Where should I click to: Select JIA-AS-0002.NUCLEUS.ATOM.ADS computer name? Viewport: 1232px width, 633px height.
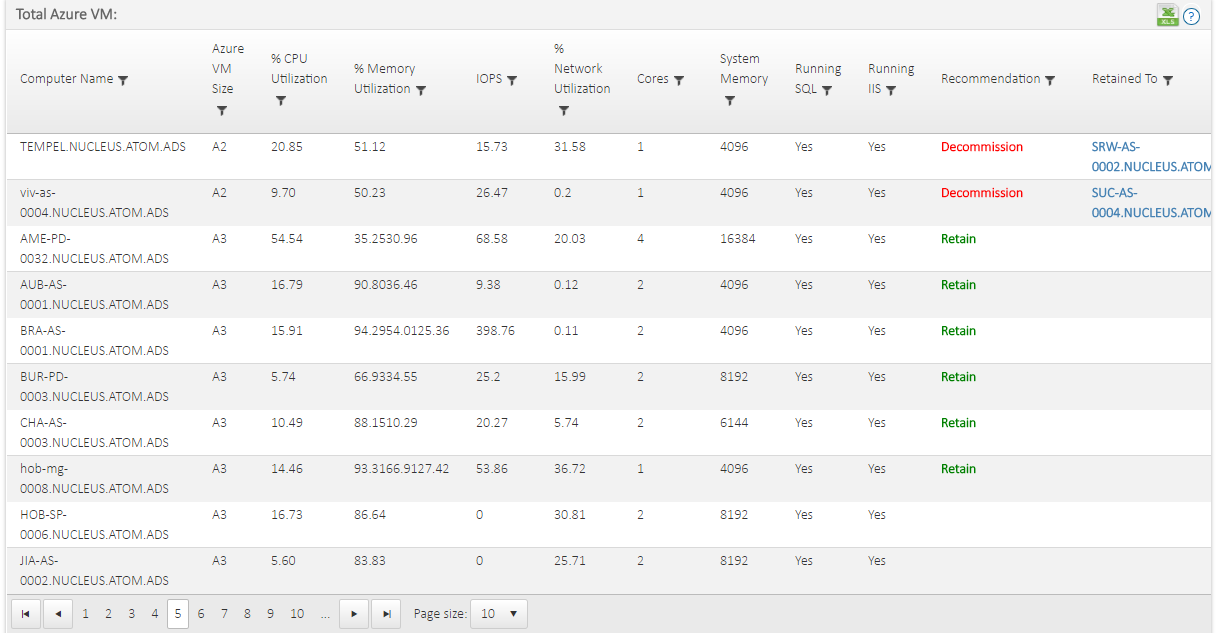(x=94, y=571)
